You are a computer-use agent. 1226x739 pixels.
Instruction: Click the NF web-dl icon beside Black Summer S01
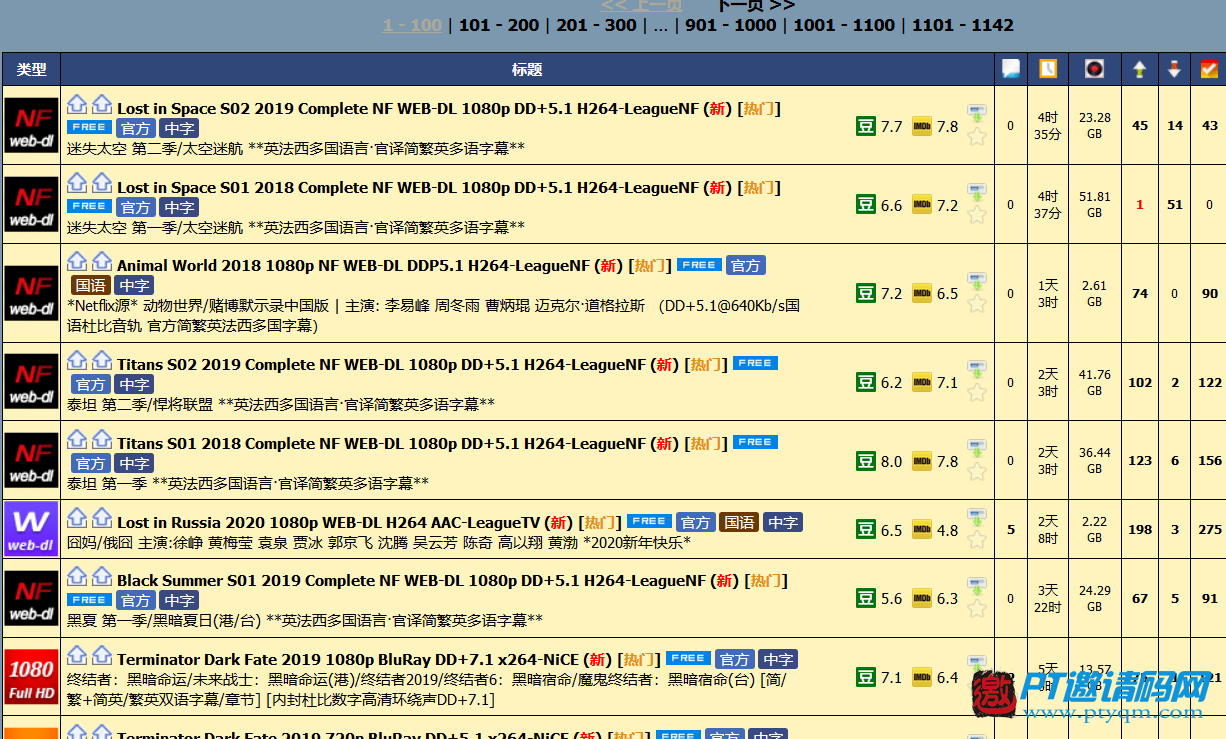(x=31, y=598)
